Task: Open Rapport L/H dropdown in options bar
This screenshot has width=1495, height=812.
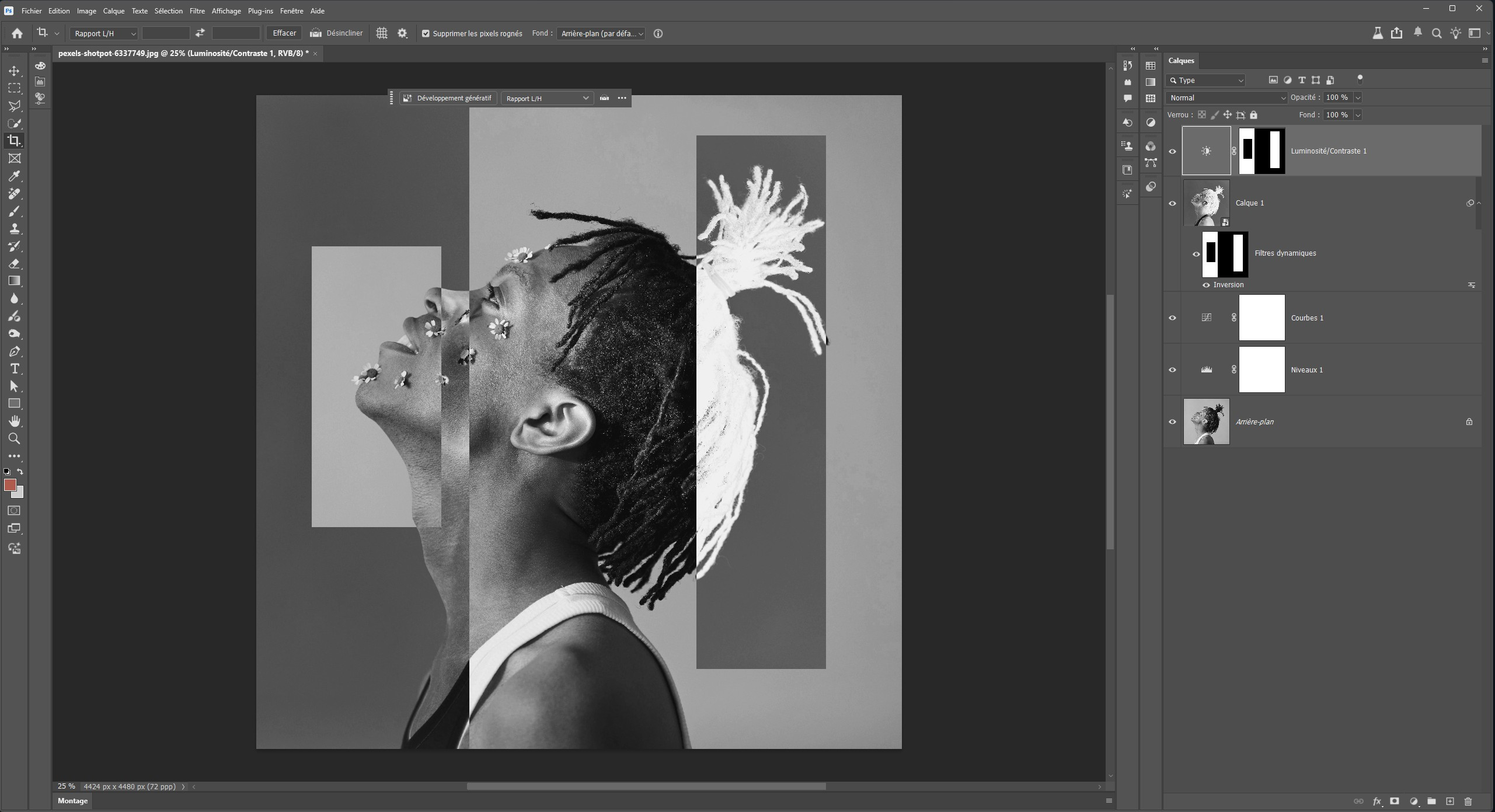Action: point(104,33)
